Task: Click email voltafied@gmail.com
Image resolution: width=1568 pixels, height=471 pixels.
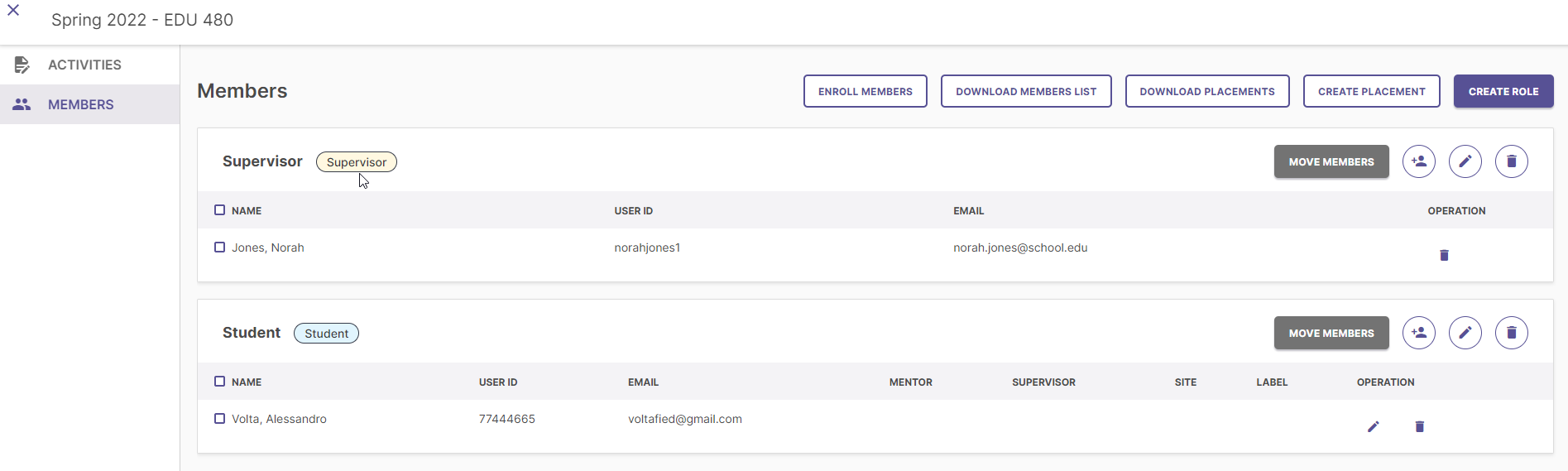Action: point(685,419)
